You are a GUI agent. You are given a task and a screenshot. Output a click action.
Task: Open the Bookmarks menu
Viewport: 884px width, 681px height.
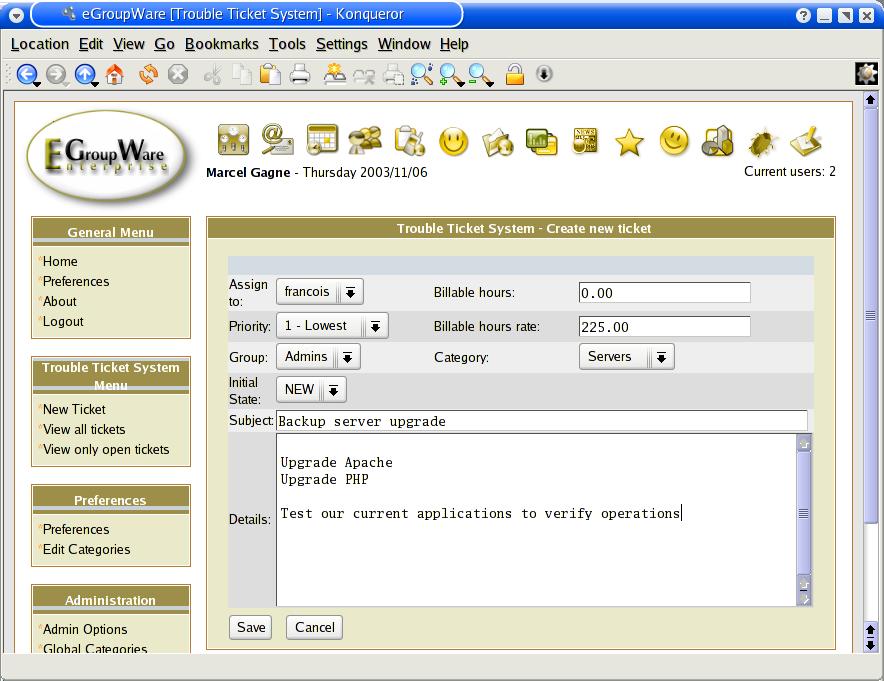tap(221, 44)
